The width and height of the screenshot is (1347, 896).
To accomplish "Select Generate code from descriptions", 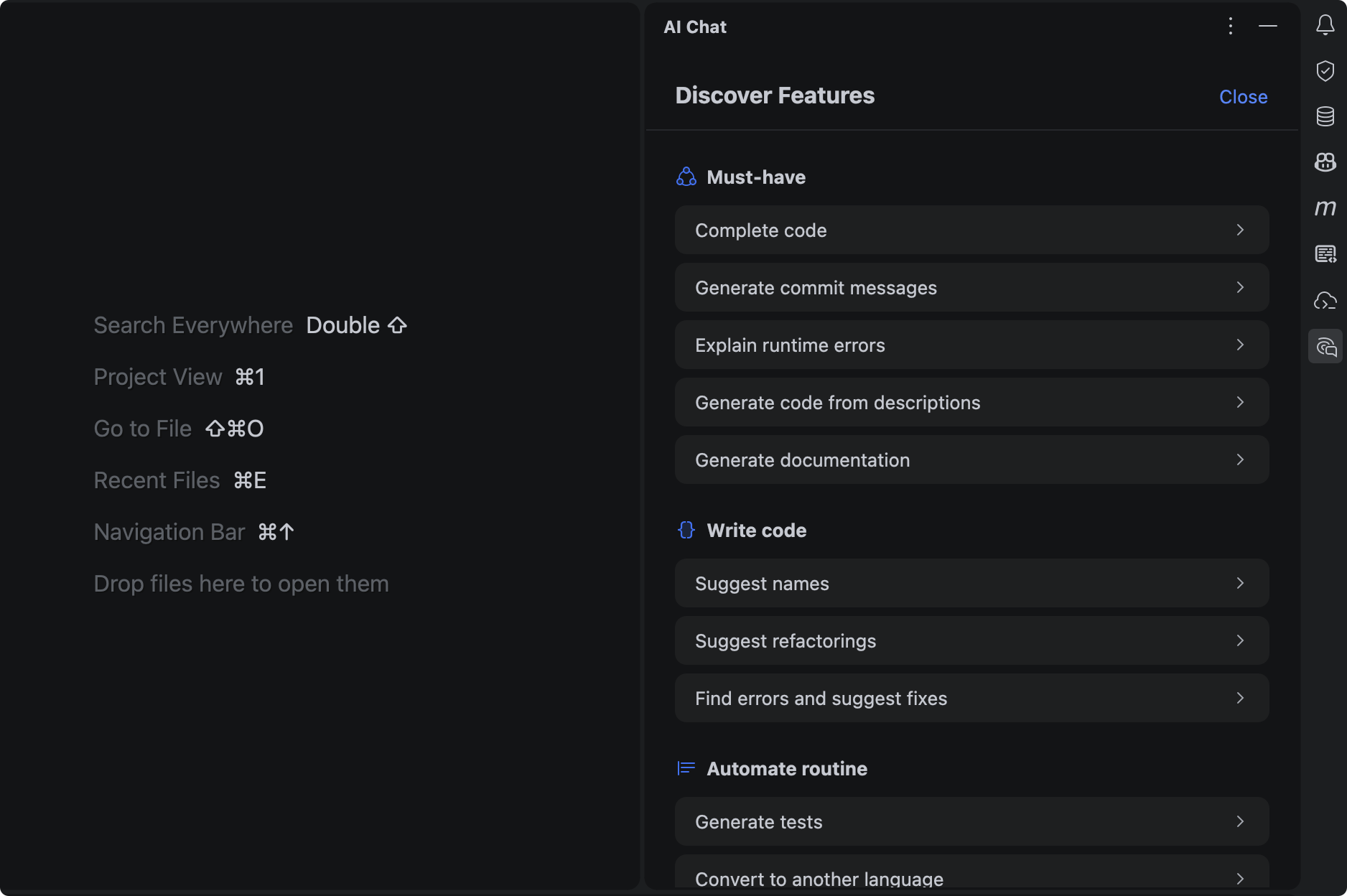I will click(x=971, y=403).
